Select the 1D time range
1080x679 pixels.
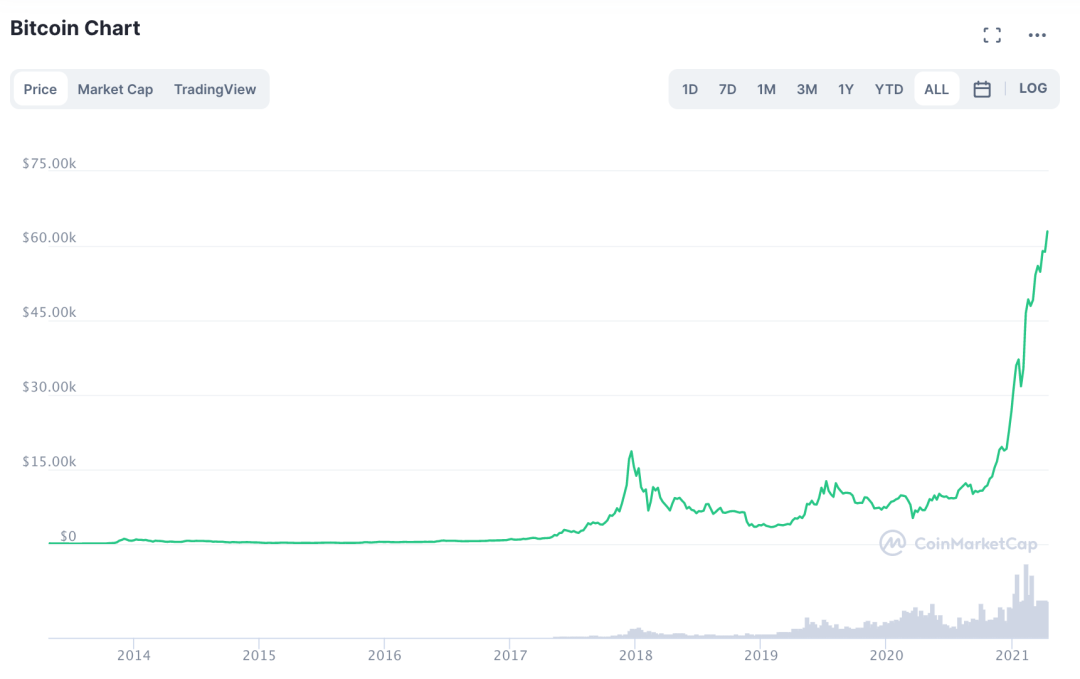(x=690, y=89)
